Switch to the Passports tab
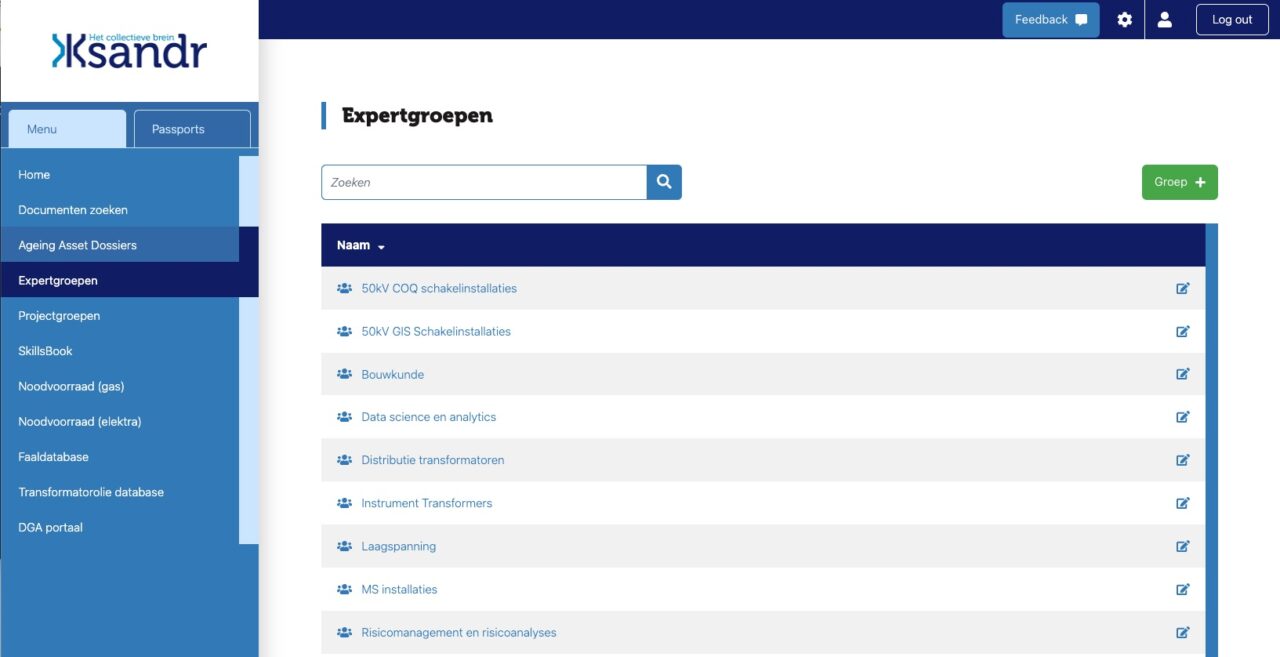 click(x=191, y=129)
